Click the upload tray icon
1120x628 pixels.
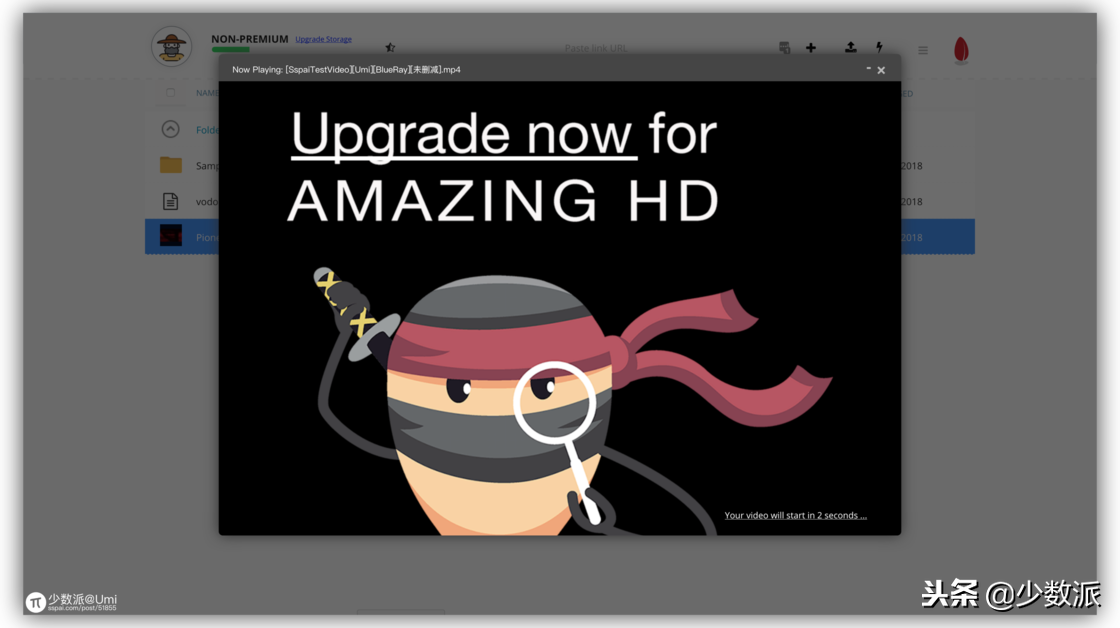click(x=850, y=47)
